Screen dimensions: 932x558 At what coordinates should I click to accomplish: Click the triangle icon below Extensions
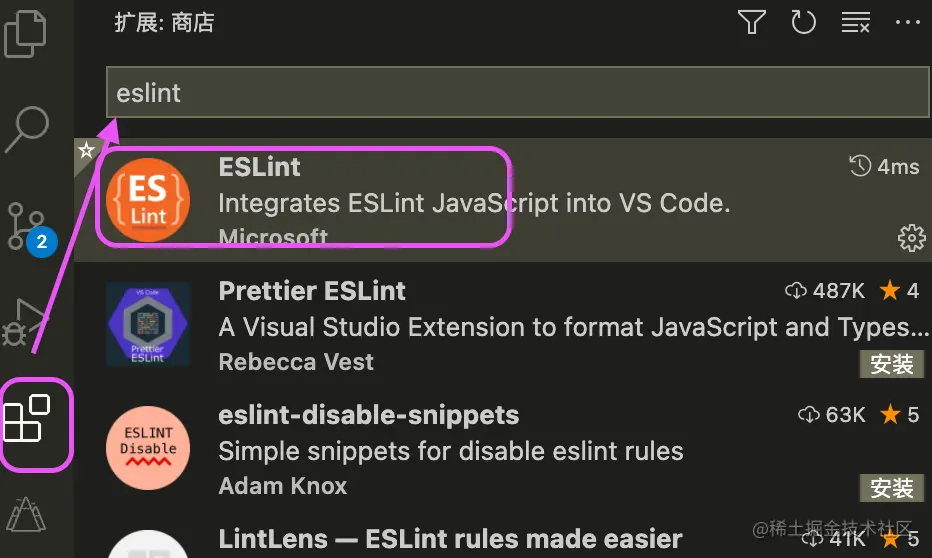(x=26, y=514)
